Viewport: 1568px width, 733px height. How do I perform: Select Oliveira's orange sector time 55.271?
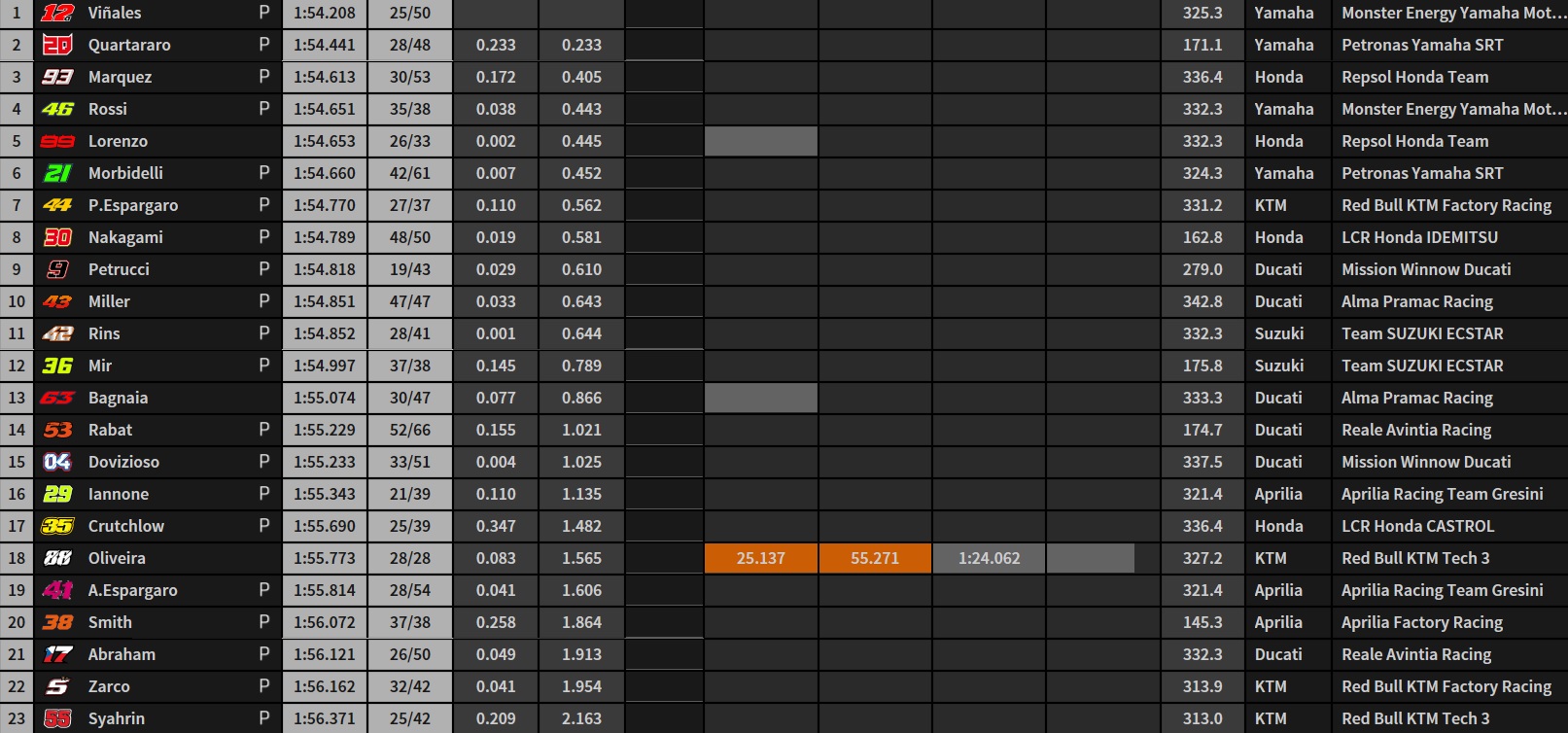click(875, 558)
